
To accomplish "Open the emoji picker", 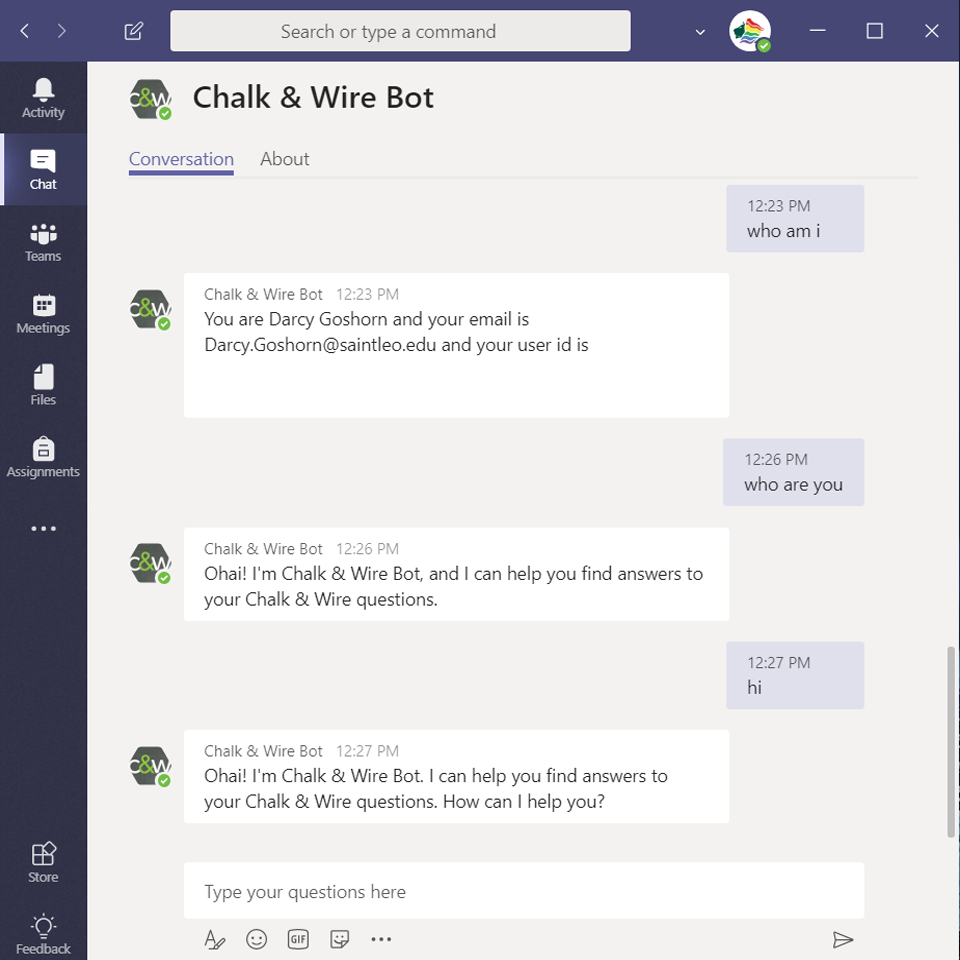I will click(x=257, y=939).
